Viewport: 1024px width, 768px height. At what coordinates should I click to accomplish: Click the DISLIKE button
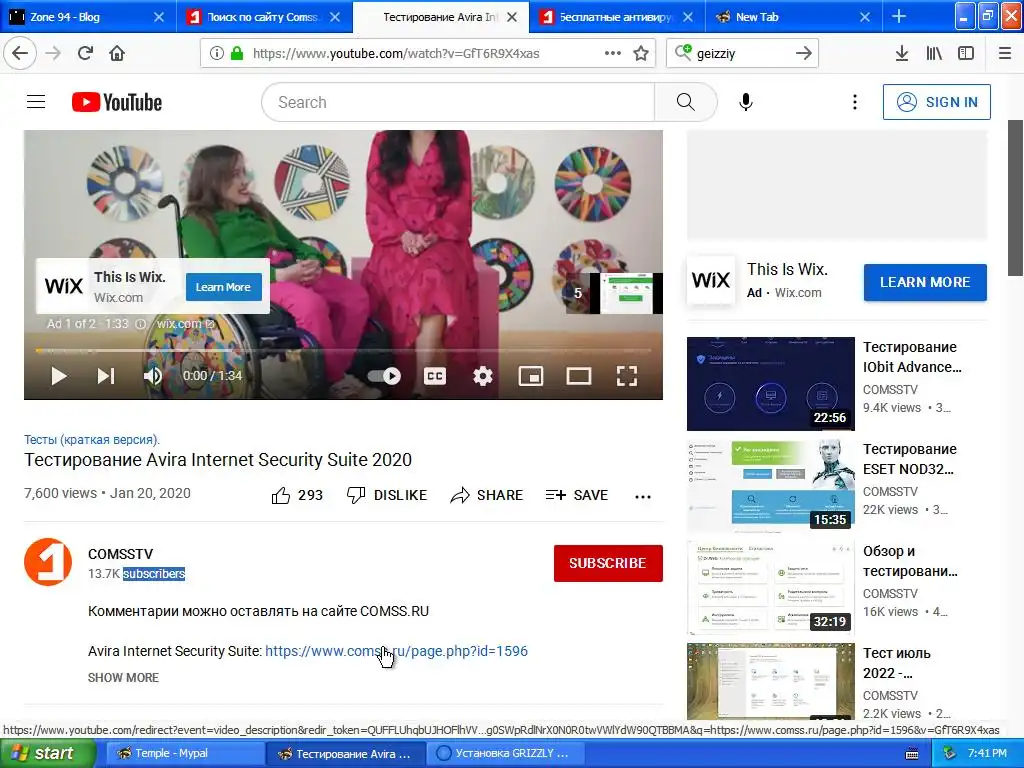click(386, 496)
